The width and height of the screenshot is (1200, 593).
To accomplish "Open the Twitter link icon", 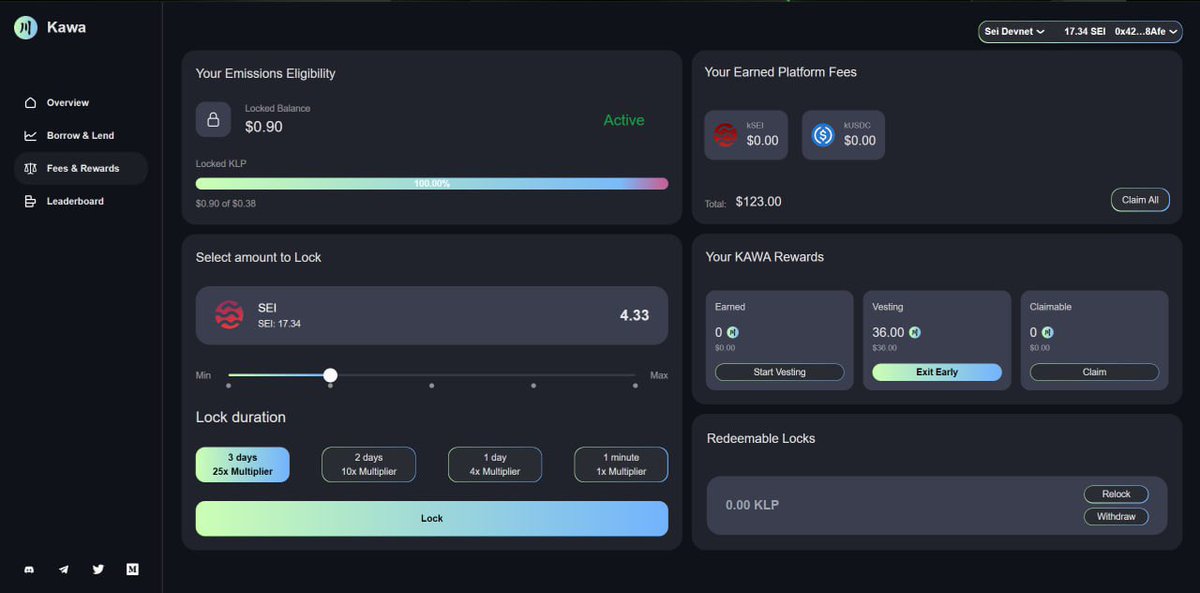I will [98, 569].
